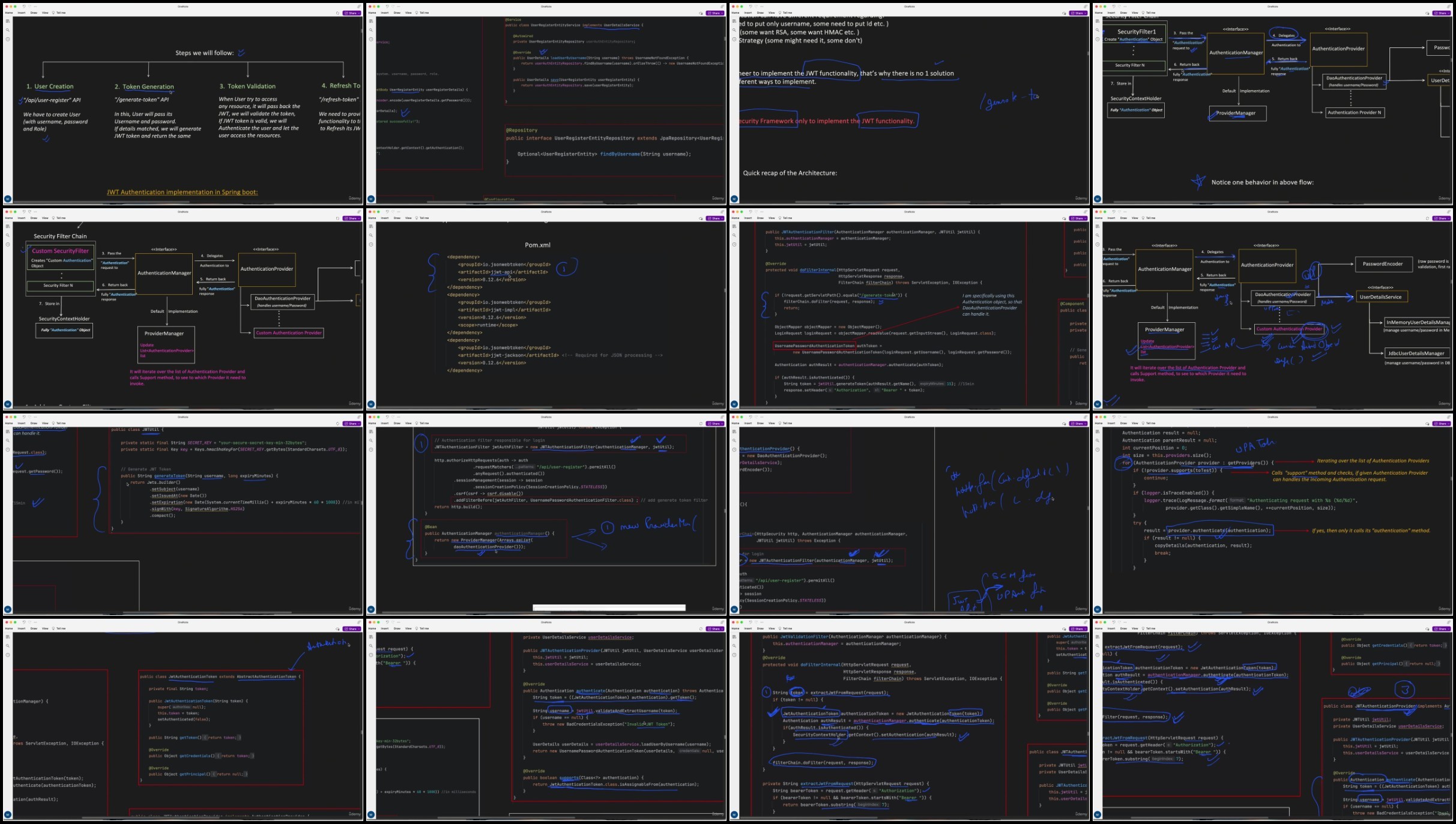Viewport: 1456px width, 824px height.
Task: Expand Share dropdown arrow in "Notice one behavior" window
Action: [1448, 13]
